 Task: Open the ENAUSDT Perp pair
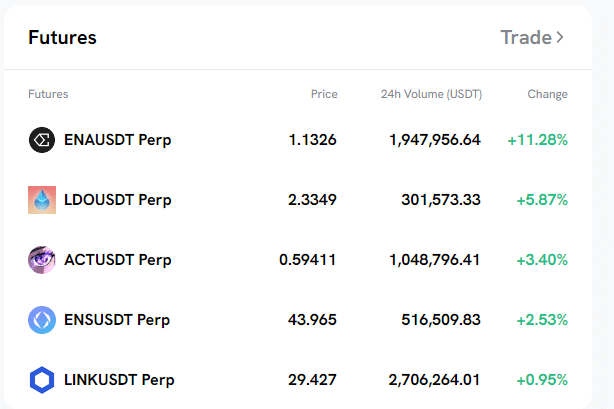[x=117, y=140]
